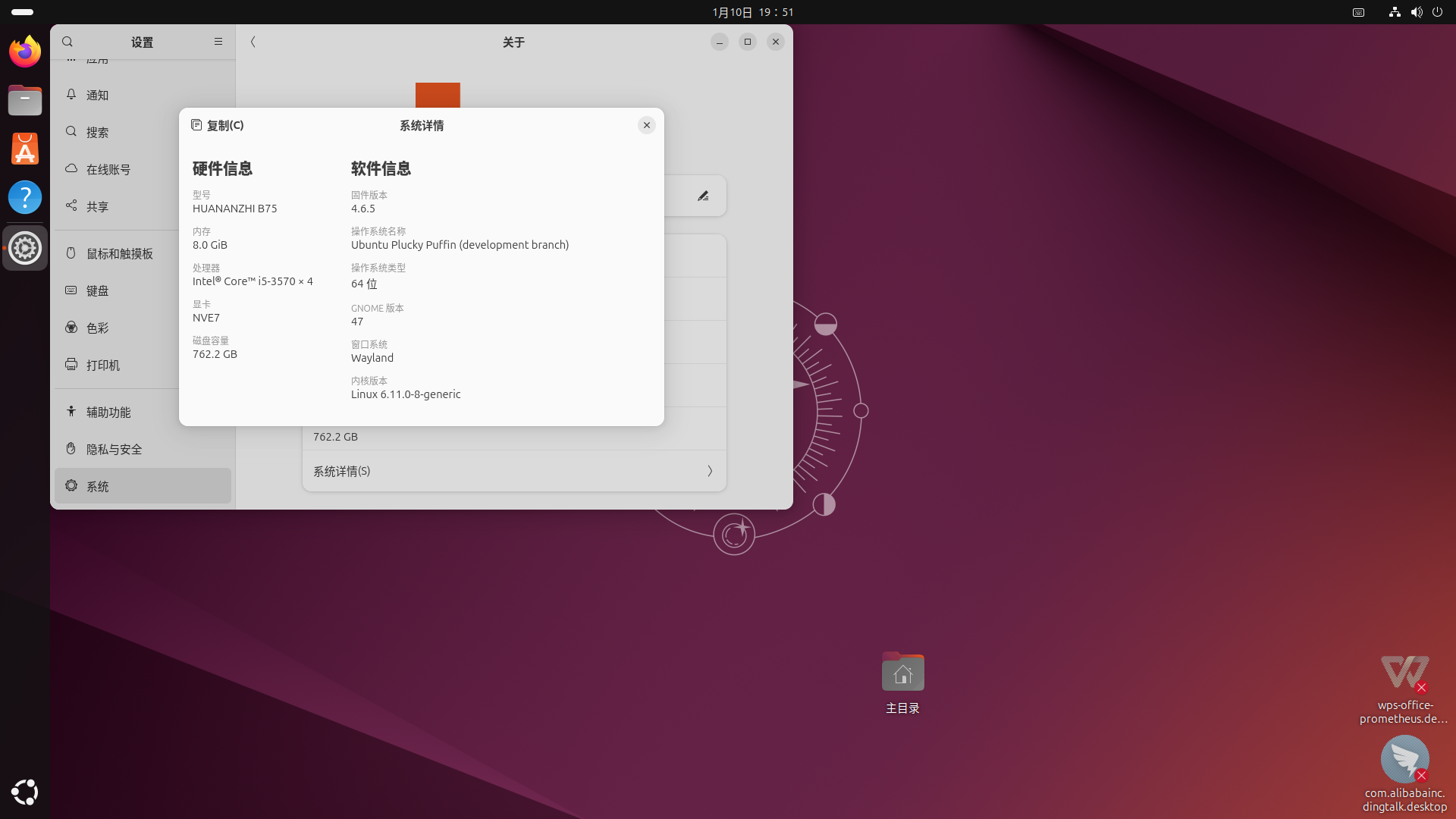
Task: Close the System Details (系统详情) dialog
Action: tap(646, 125)
